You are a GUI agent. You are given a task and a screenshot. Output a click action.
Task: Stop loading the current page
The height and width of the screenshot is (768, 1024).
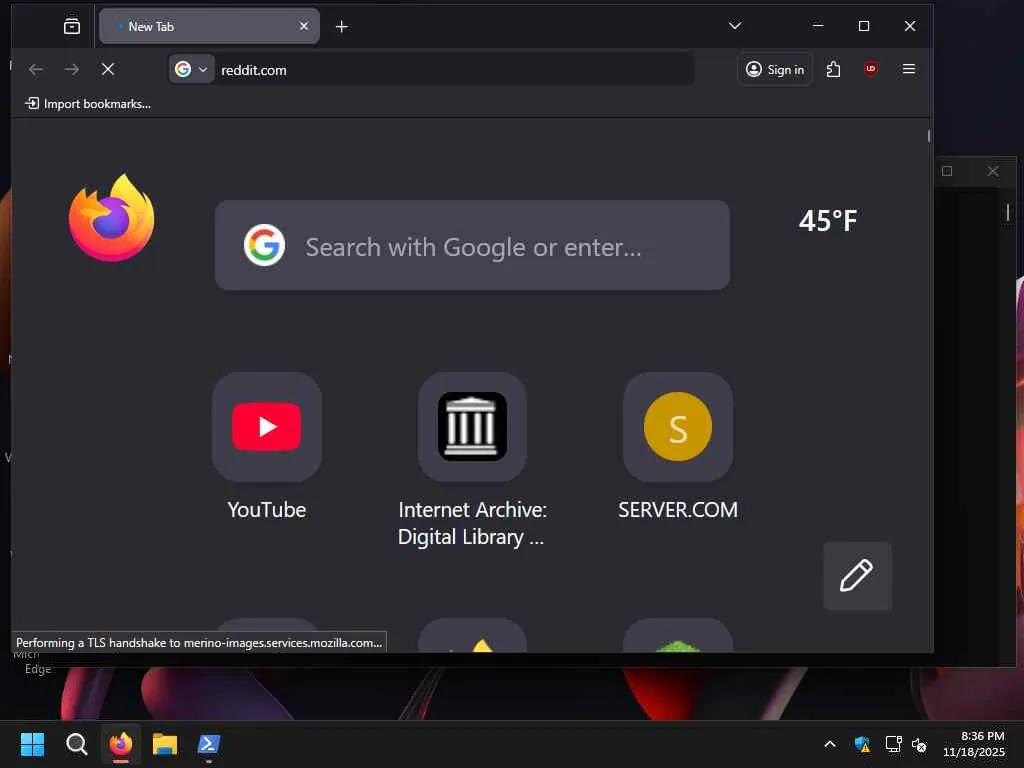point(108,69)
